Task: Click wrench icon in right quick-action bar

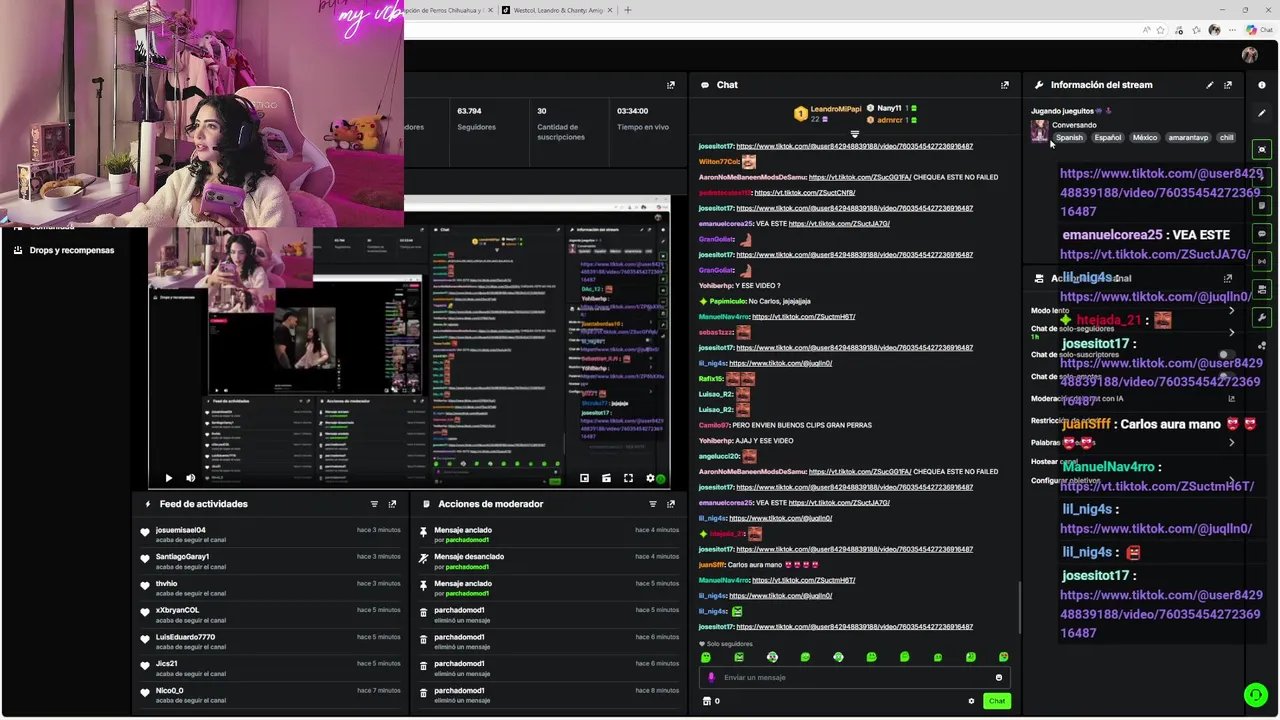Action: point(1262,318)
